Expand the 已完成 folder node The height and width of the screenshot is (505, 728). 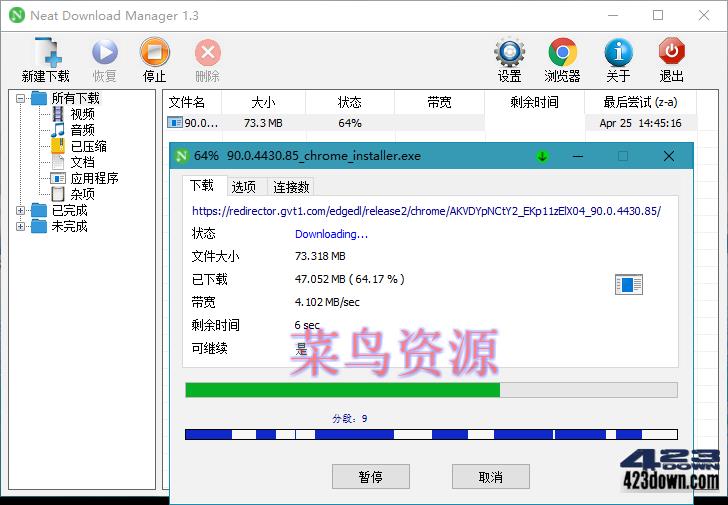coord(20,211)
